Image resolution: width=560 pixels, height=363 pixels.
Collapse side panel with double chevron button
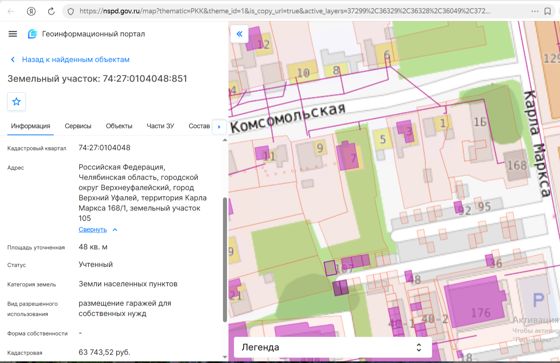(239, 34)
